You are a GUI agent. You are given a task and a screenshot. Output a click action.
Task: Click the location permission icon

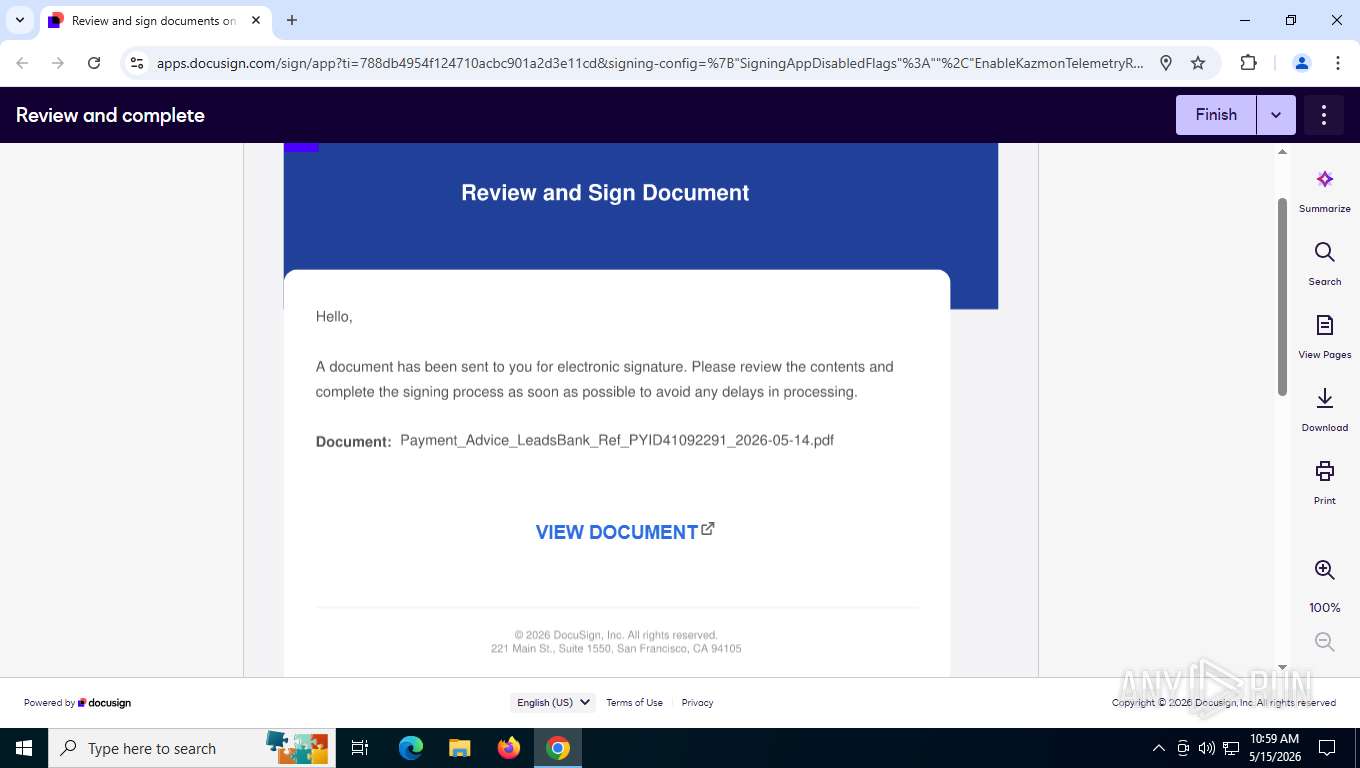[x=1166, y=63]
